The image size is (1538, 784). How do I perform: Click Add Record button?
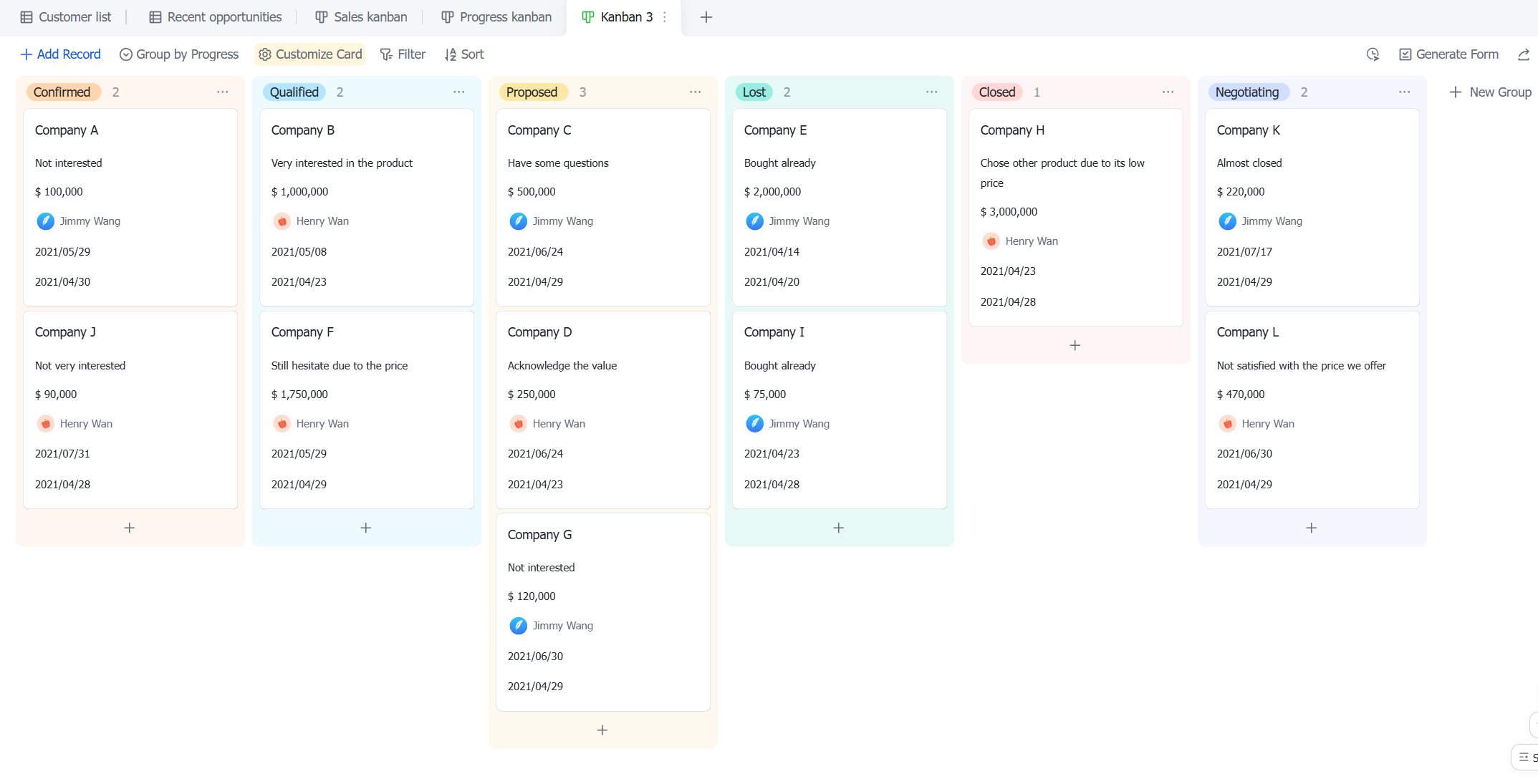pos(61,54)
